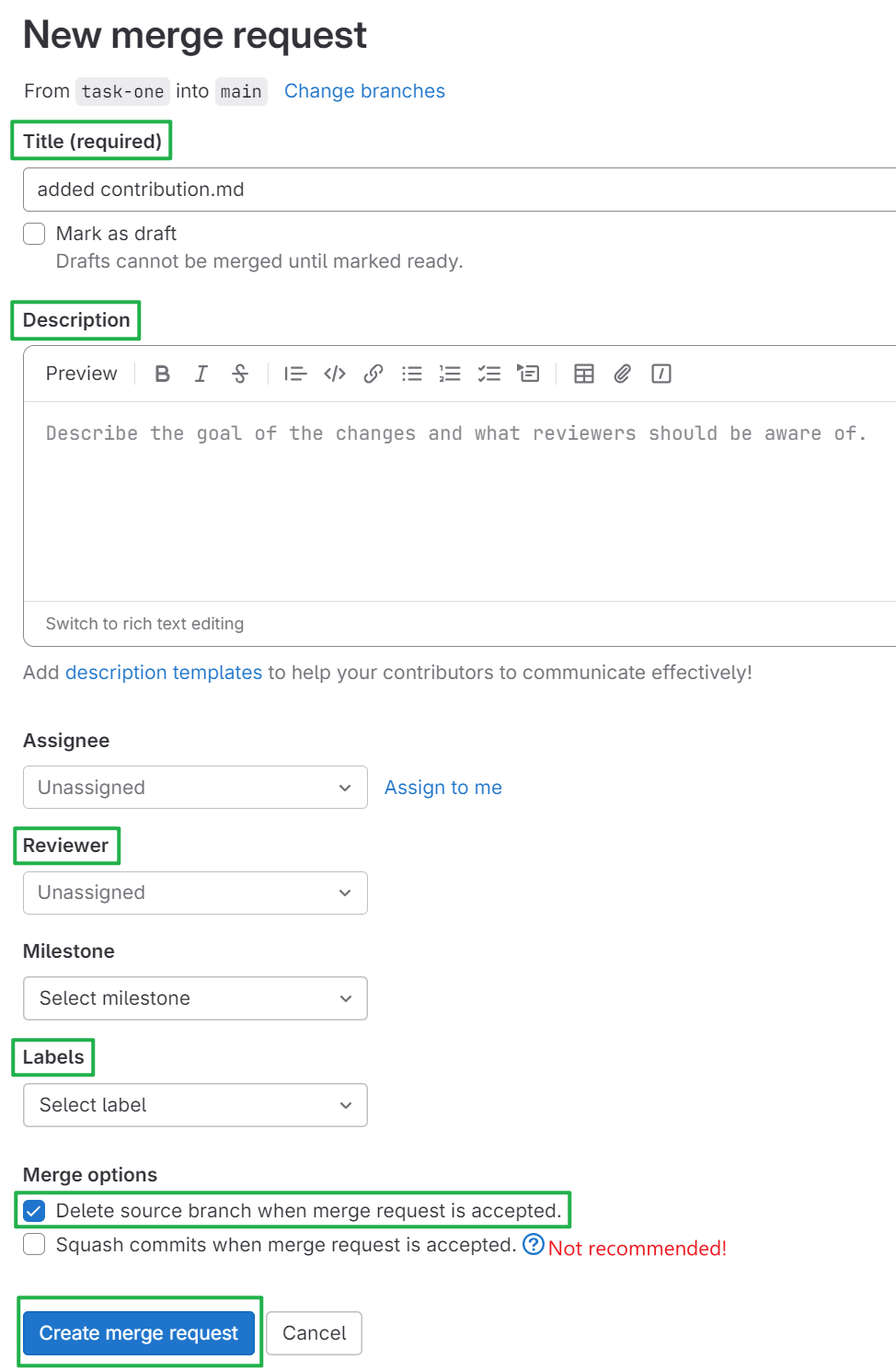Toggle bold formatting in description toolbar

(x=163, y=374)
